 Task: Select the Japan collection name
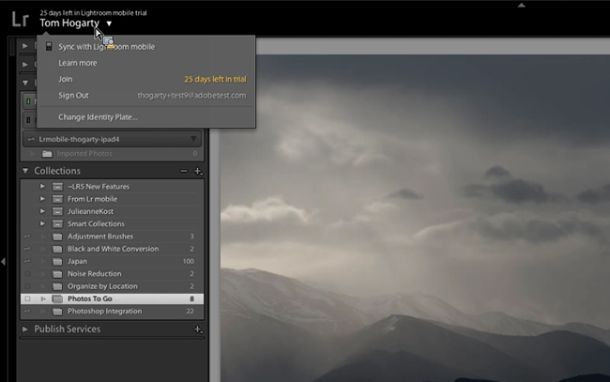pos(77,261)
